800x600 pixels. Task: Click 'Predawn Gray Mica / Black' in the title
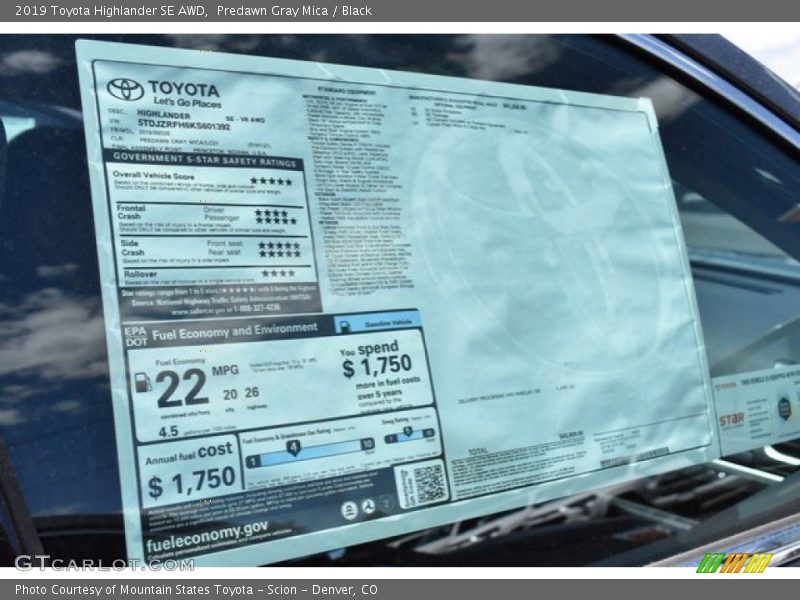click(x=294, y=11)
